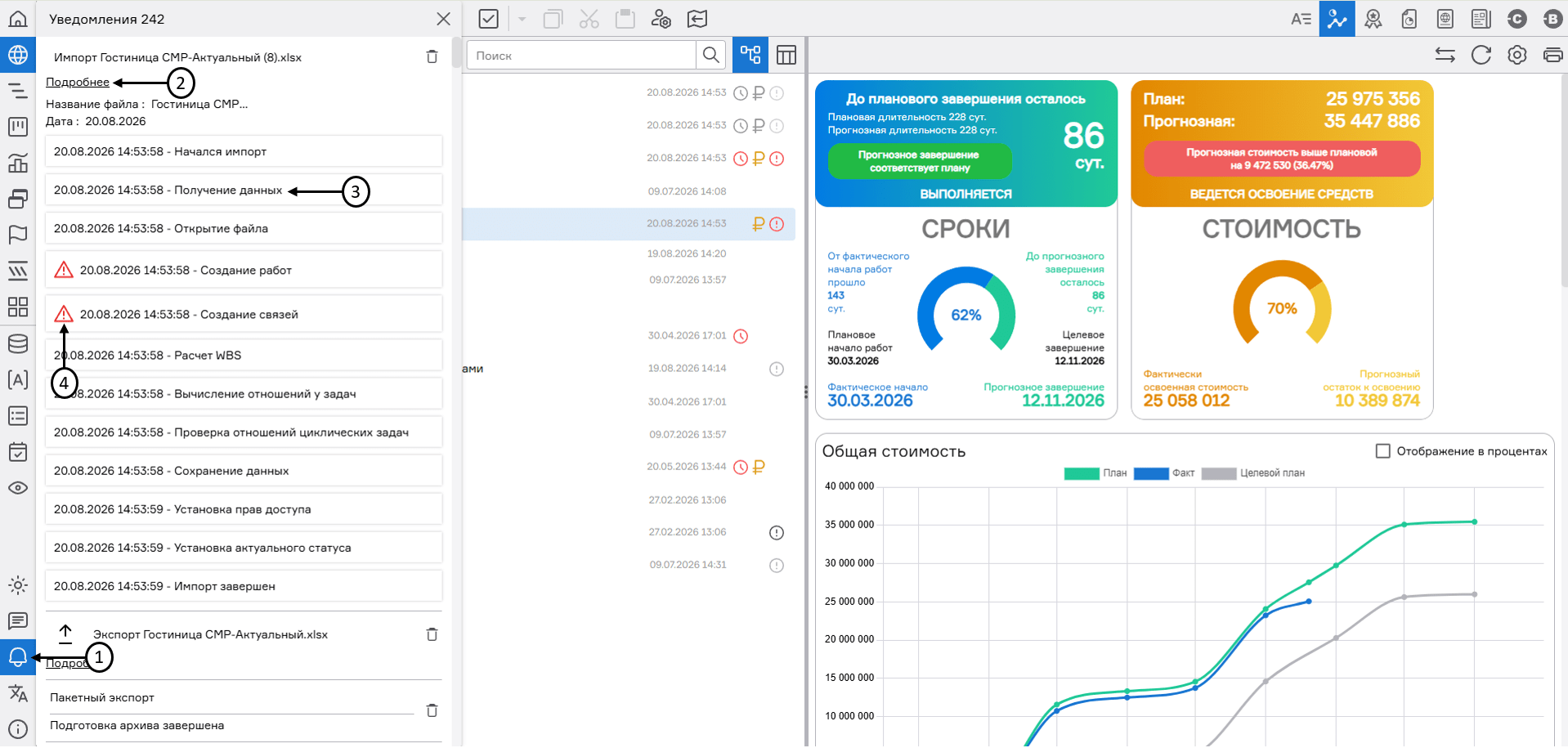Click the back arrow folder toolbar icon
Viewport: 1568px width, 748px height.
point(697,19)
